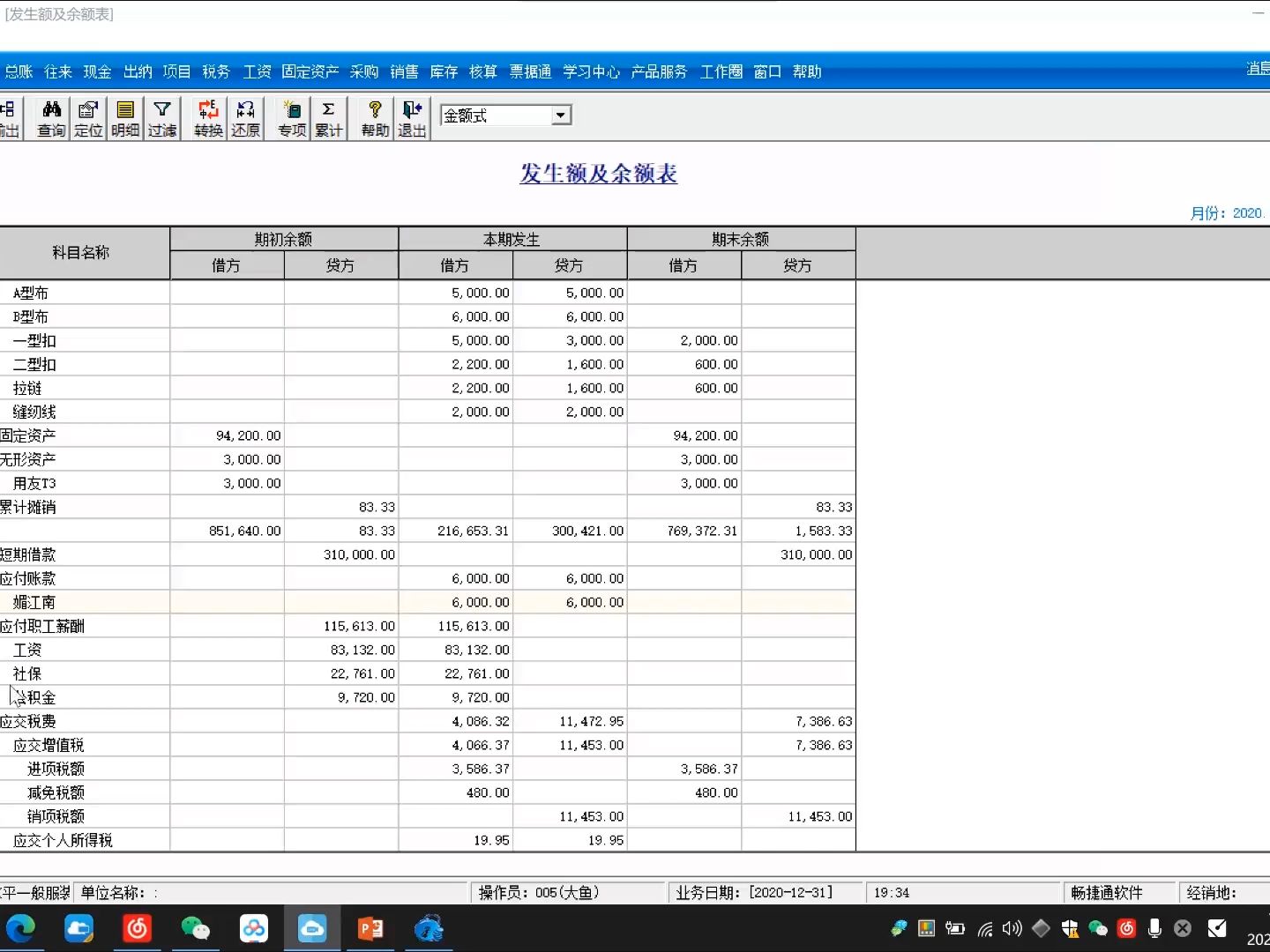Select the 媚江南 account row
This screenshot has width=1270, height=952.
(x=35, y=602)
